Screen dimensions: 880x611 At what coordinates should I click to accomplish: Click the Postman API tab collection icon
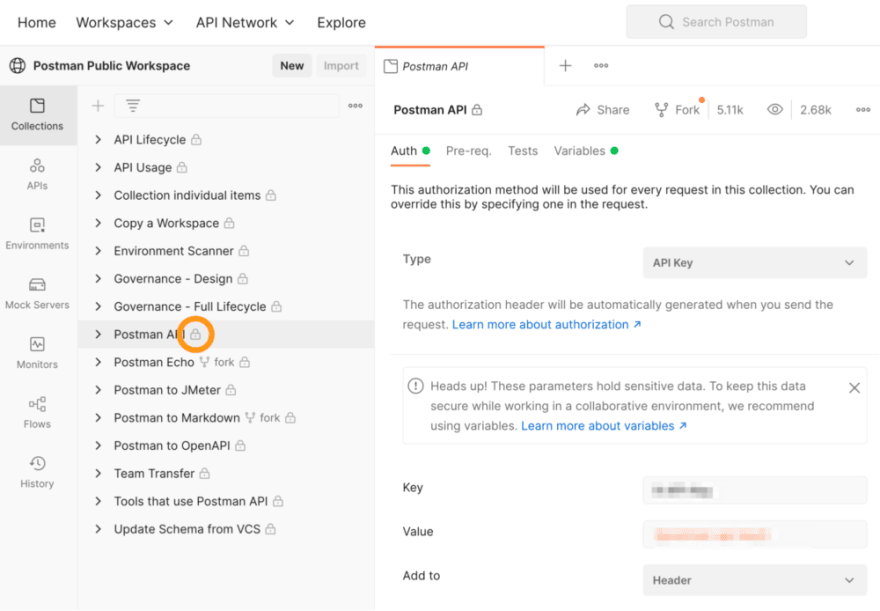[x=391, y=66]
